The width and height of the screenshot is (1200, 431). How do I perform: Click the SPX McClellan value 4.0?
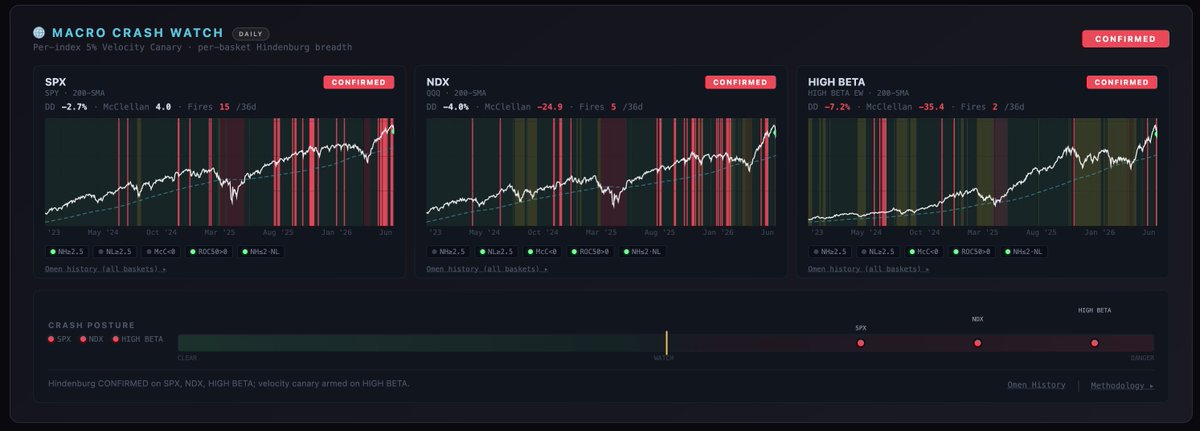click(x=164, y=106)
